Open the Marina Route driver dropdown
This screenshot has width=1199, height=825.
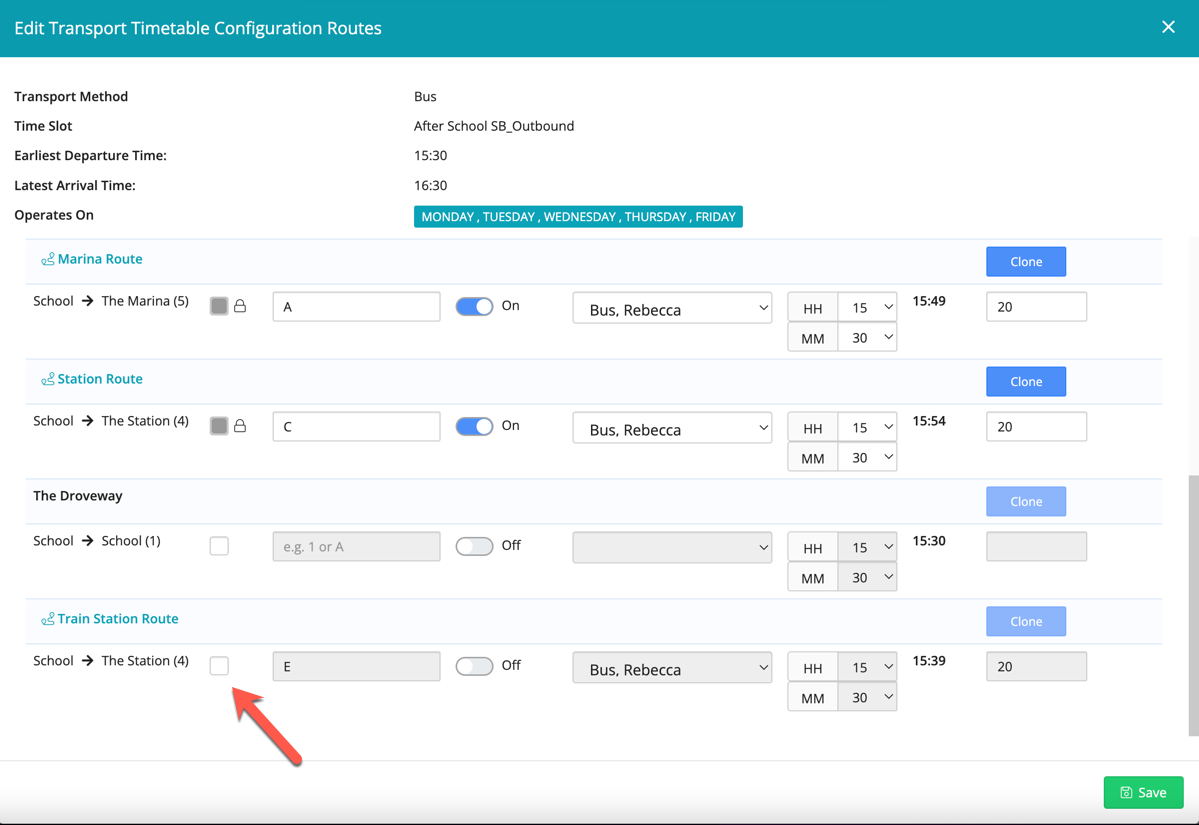coord(672,308)
